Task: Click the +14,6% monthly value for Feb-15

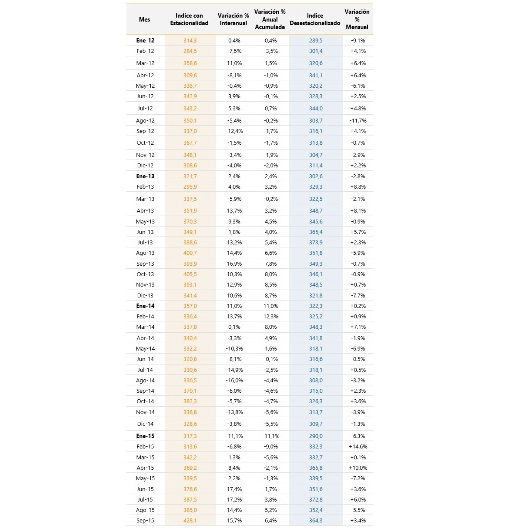Action: 358,447
